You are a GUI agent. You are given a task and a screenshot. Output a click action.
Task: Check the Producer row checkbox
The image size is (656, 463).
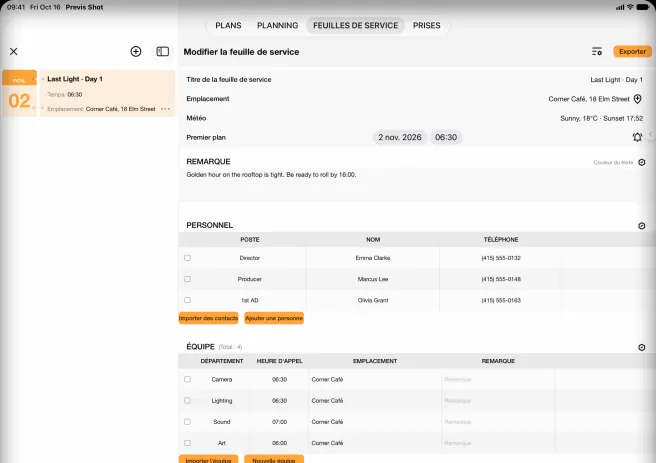pyautogui.click(x=187, y=279)
